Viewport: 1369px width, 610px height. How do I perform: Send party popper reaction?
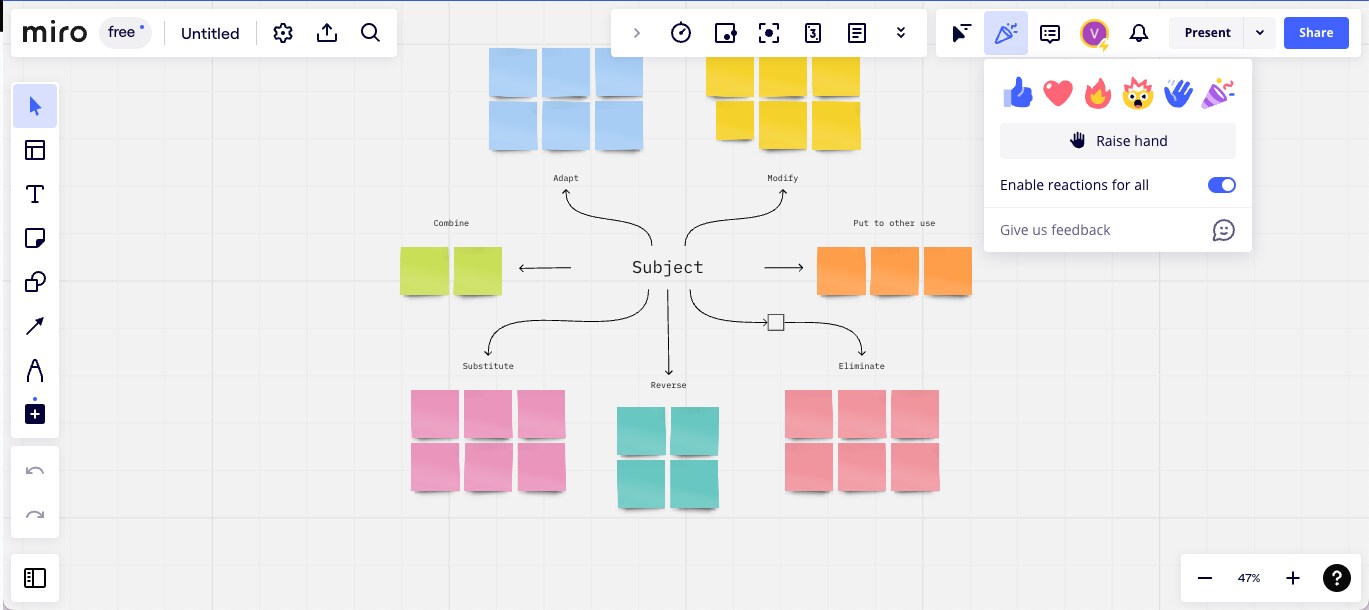pyautogui.click(x=1218, y=93)
